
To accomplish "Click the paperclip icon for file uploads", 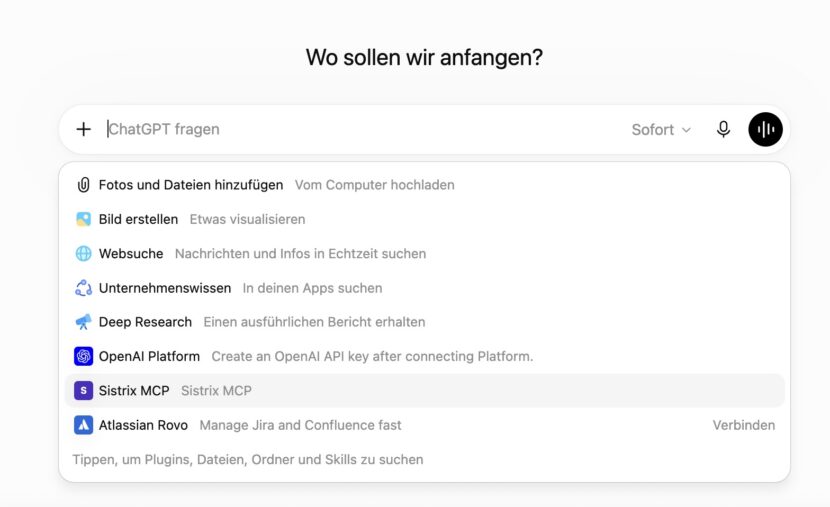I will pos(83,185).
